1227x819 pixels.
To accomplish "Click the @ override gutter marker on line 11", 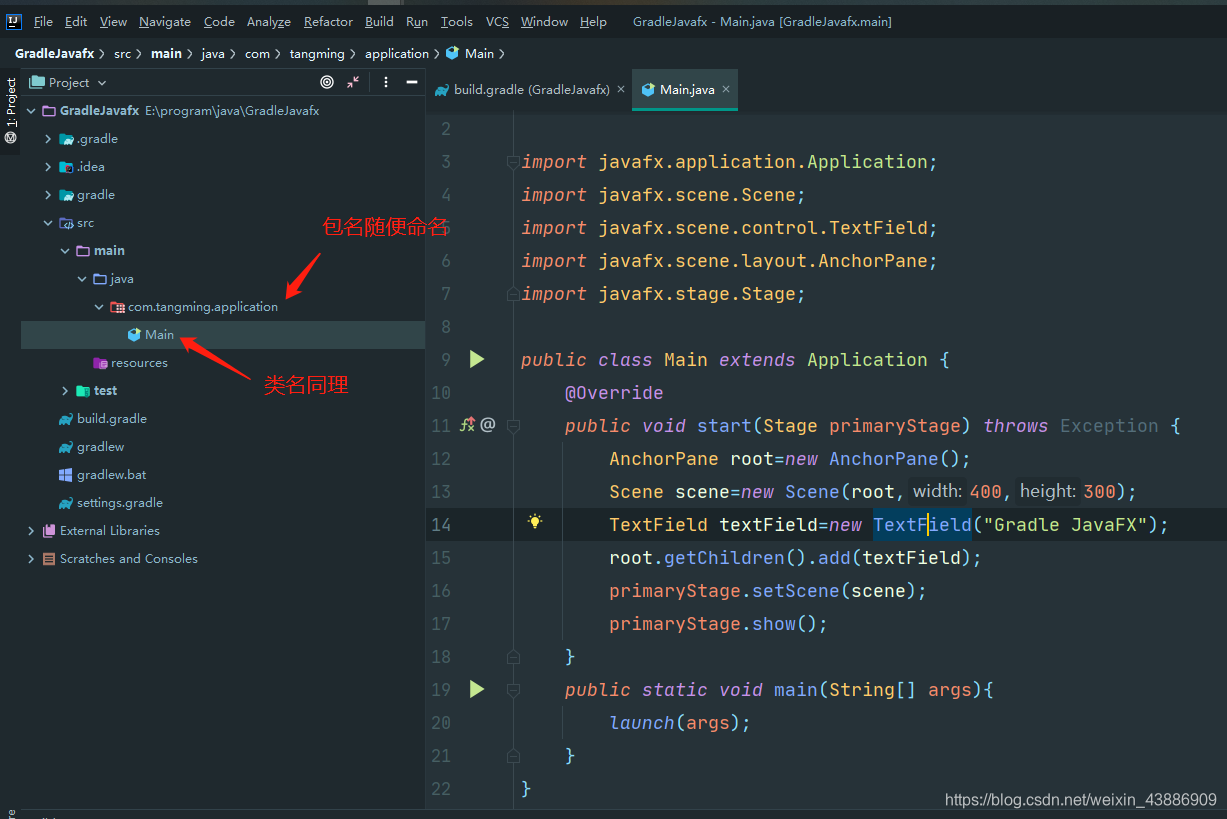I will [488, 425].
